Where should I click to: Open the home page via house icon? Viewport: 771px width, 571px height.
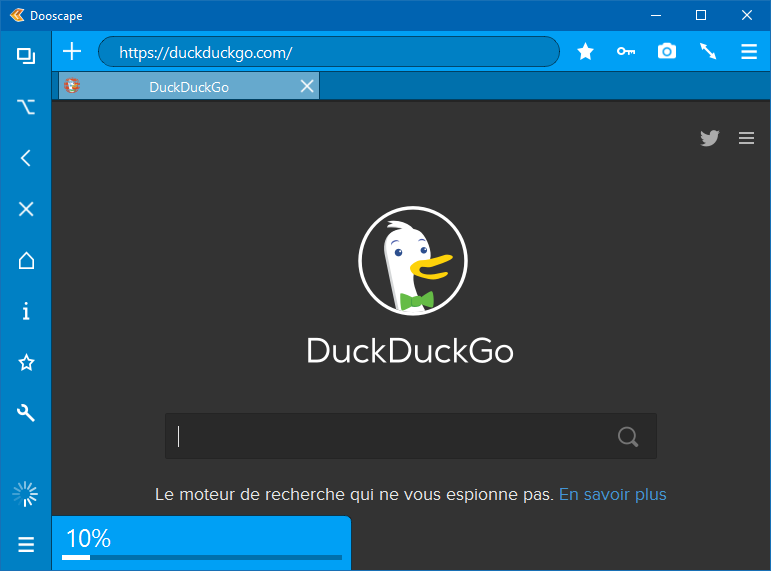[26, 261]
